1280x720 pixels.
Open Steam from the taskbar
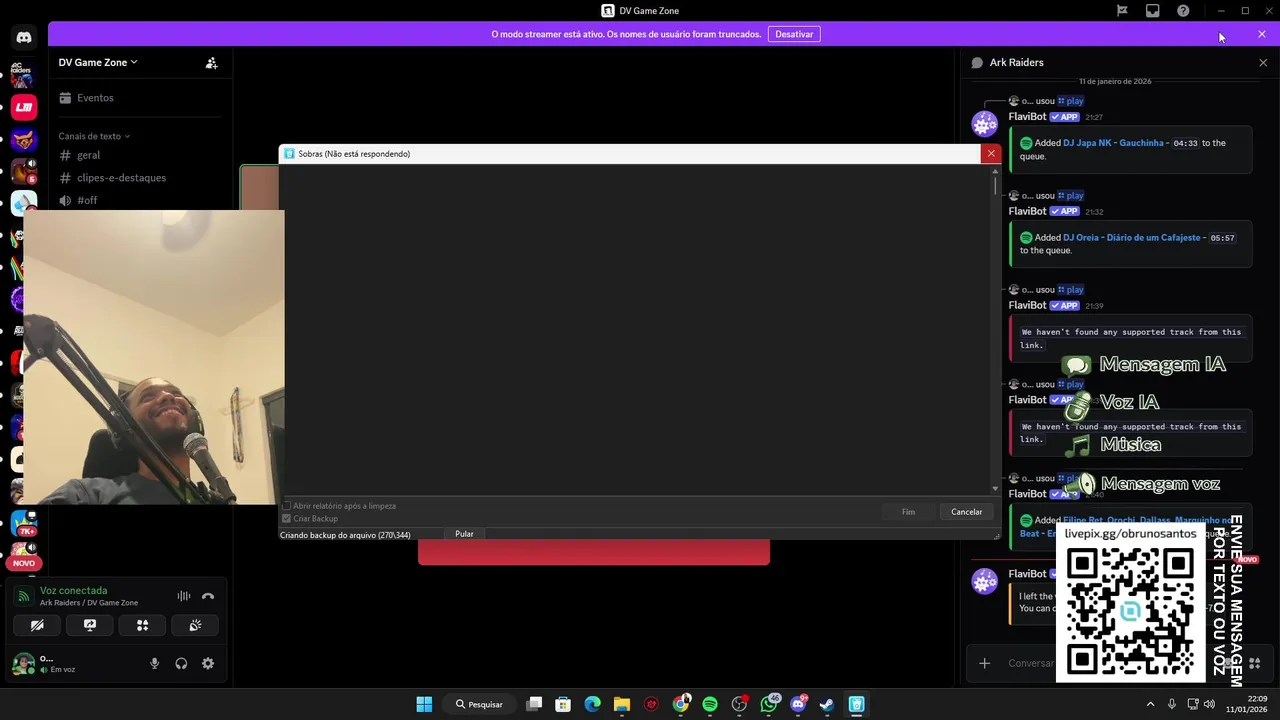click(827, 704)
